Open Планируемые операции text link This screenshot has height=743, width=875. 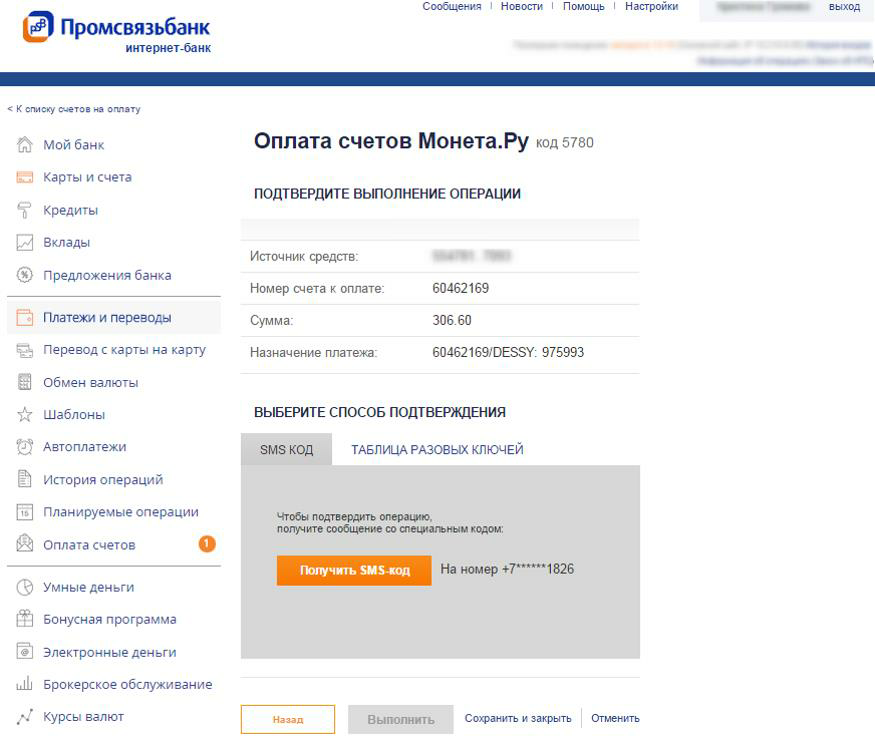pyautogui.click(x=121, y=512)
